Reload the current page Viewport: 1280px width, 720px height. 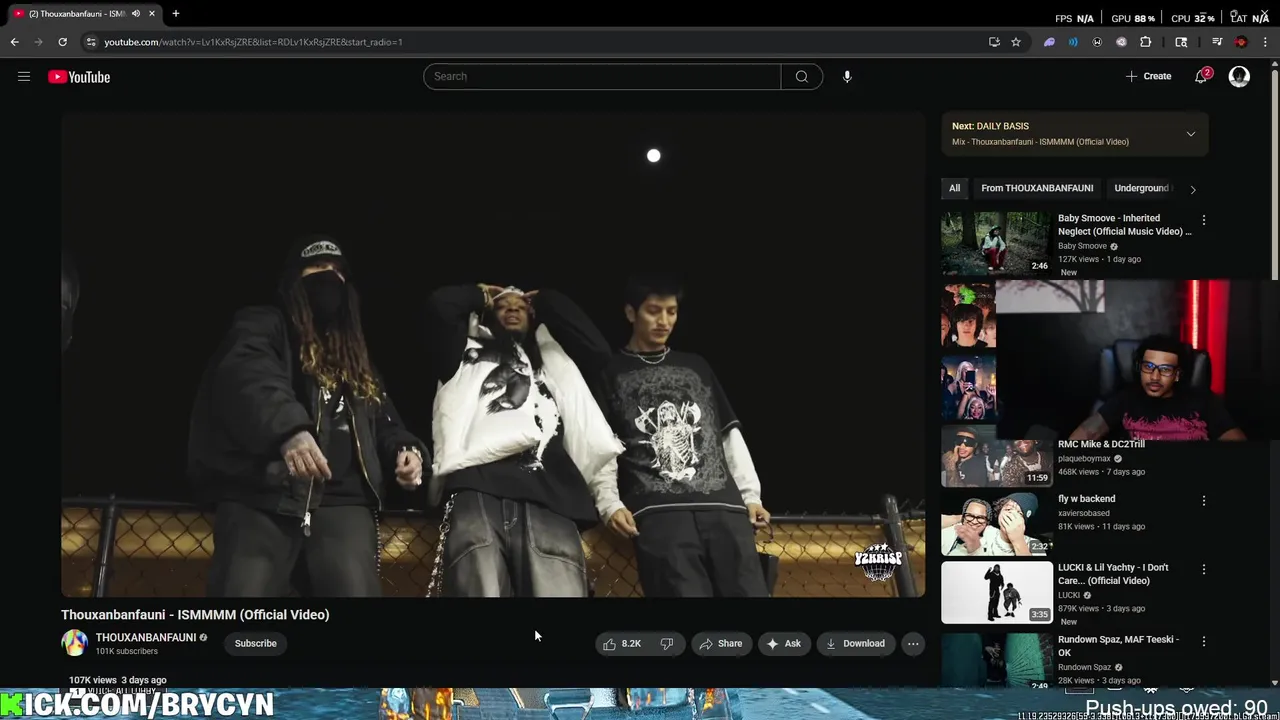coord(62,42)
